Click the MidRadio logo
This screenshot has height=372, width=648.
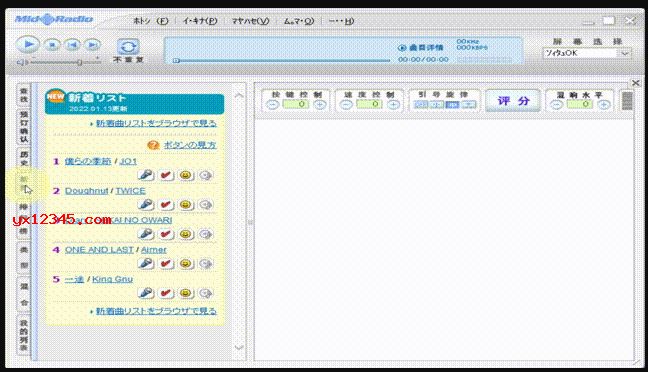click(x=54, y=19)
